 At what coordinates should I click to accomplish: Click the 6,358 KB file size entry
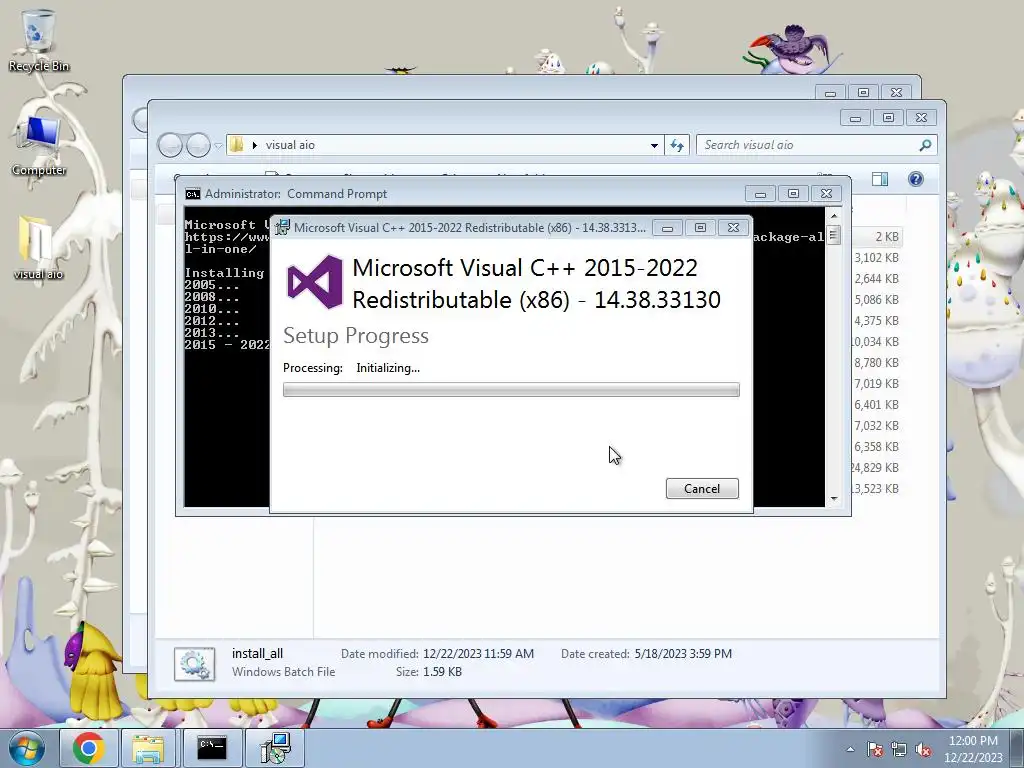click(x=876, y=447)
